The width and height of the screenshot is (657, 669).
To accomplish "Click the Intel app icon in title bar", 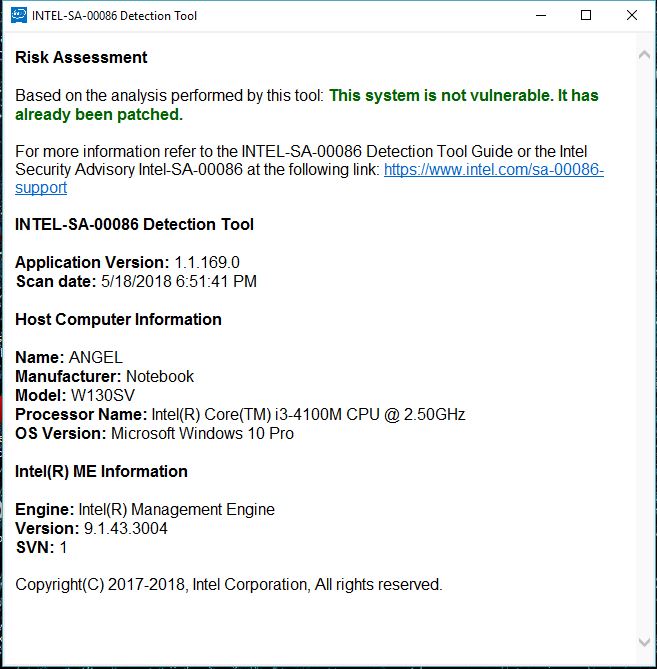I will coord(19,16).
